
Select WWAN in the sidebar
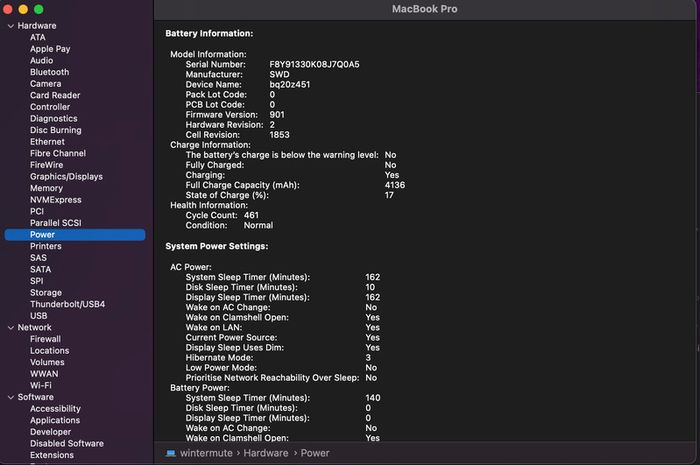[x=44, y=374]
